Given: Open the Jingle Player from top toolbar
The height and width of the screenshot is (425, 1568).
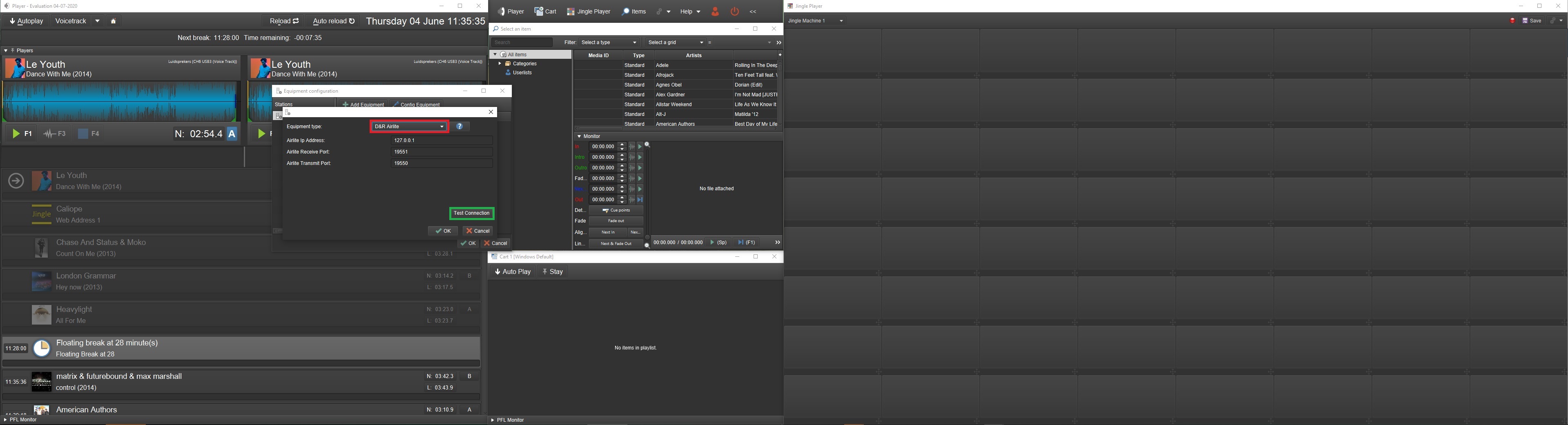Looking at the screenshot, I should [588, 11].
